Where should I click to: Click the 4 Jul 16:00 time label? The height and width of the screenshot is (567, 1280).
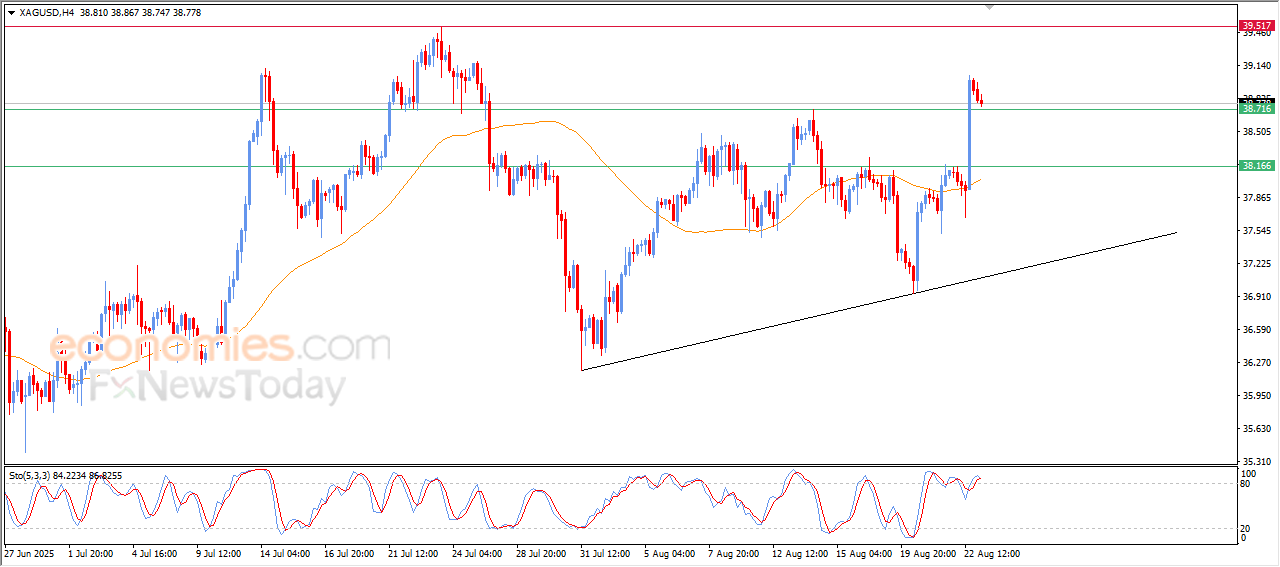[154, 553]
